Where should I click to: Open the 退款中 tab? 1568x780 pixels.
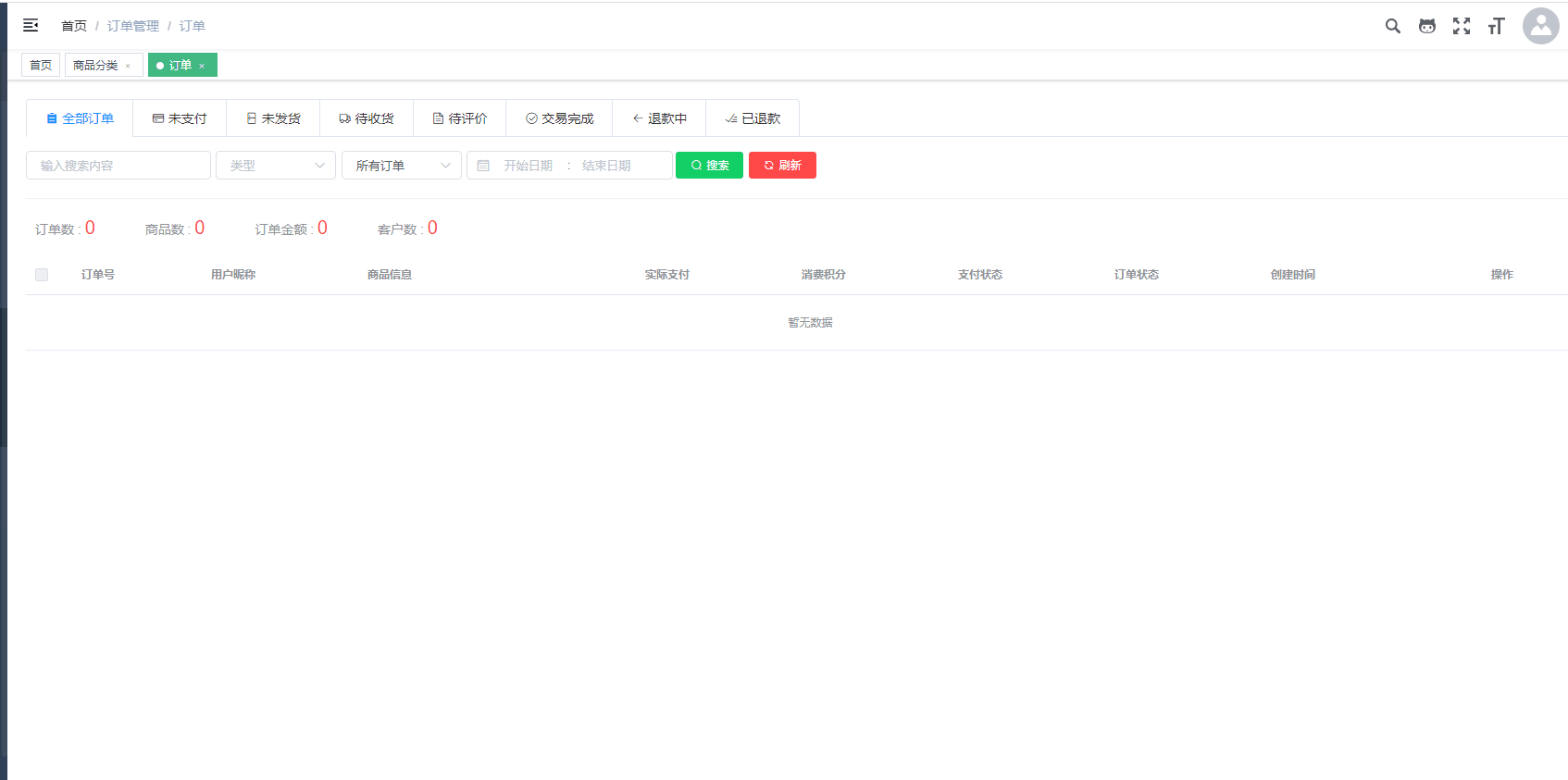[x=659, y=118]
